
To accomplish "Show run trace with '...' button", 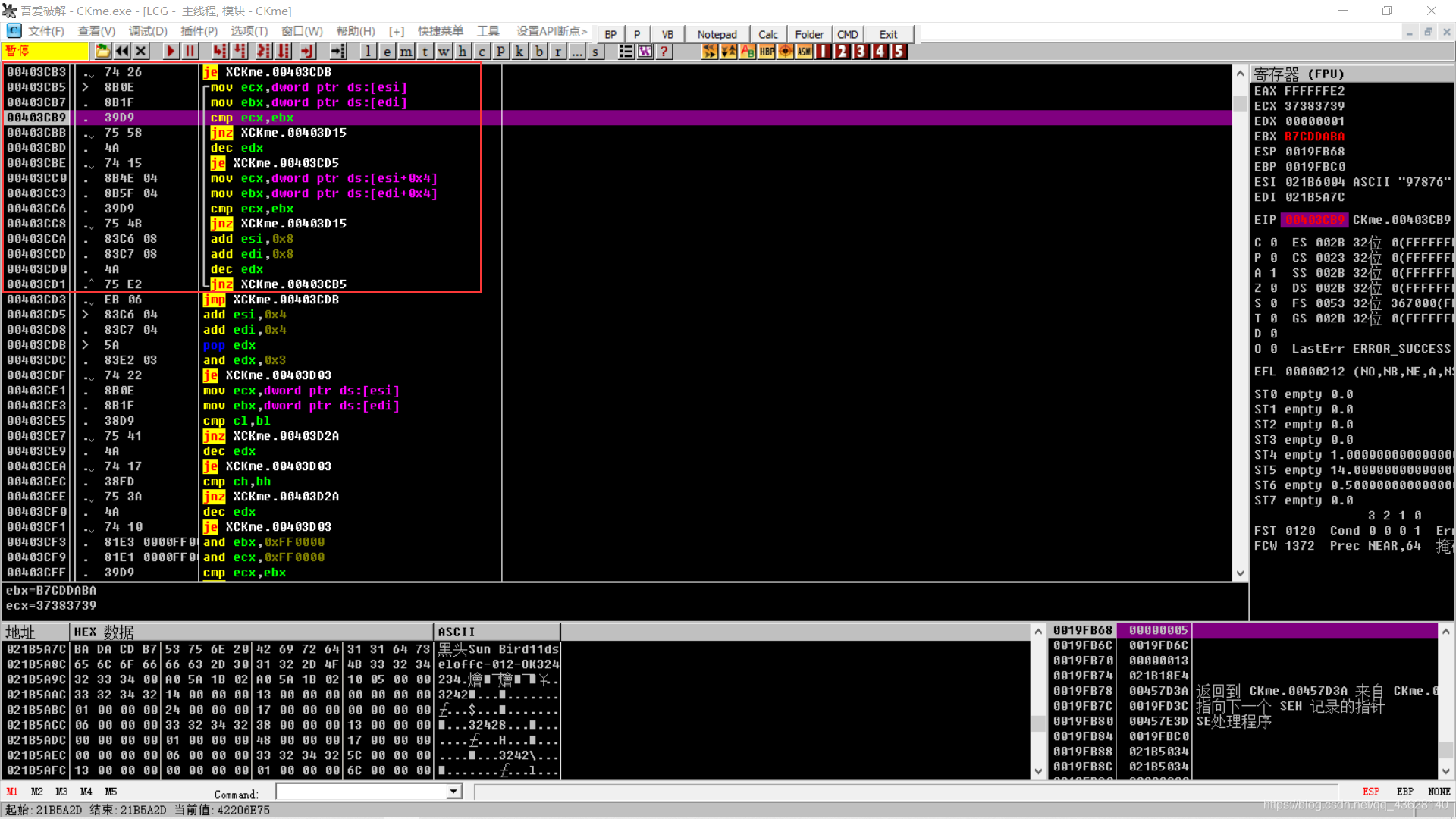I will click(x=576, y=51).
